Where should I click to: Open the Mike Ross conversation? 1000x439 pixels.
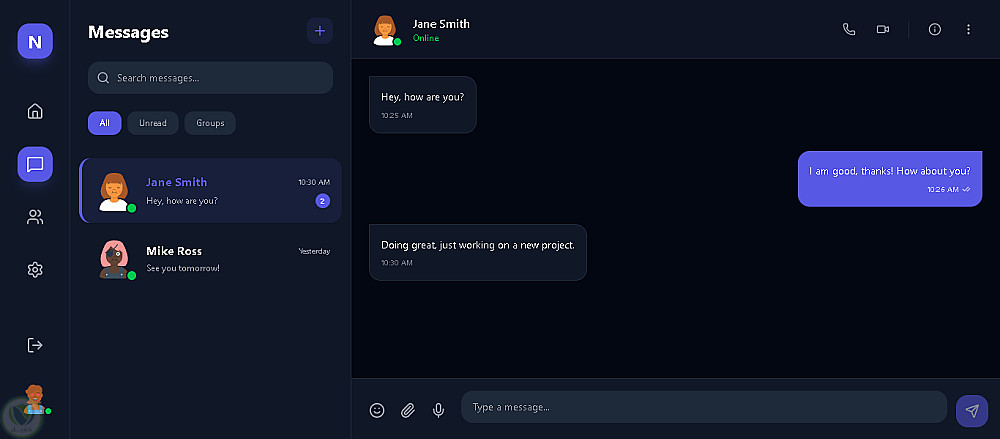tap(210, 259)
